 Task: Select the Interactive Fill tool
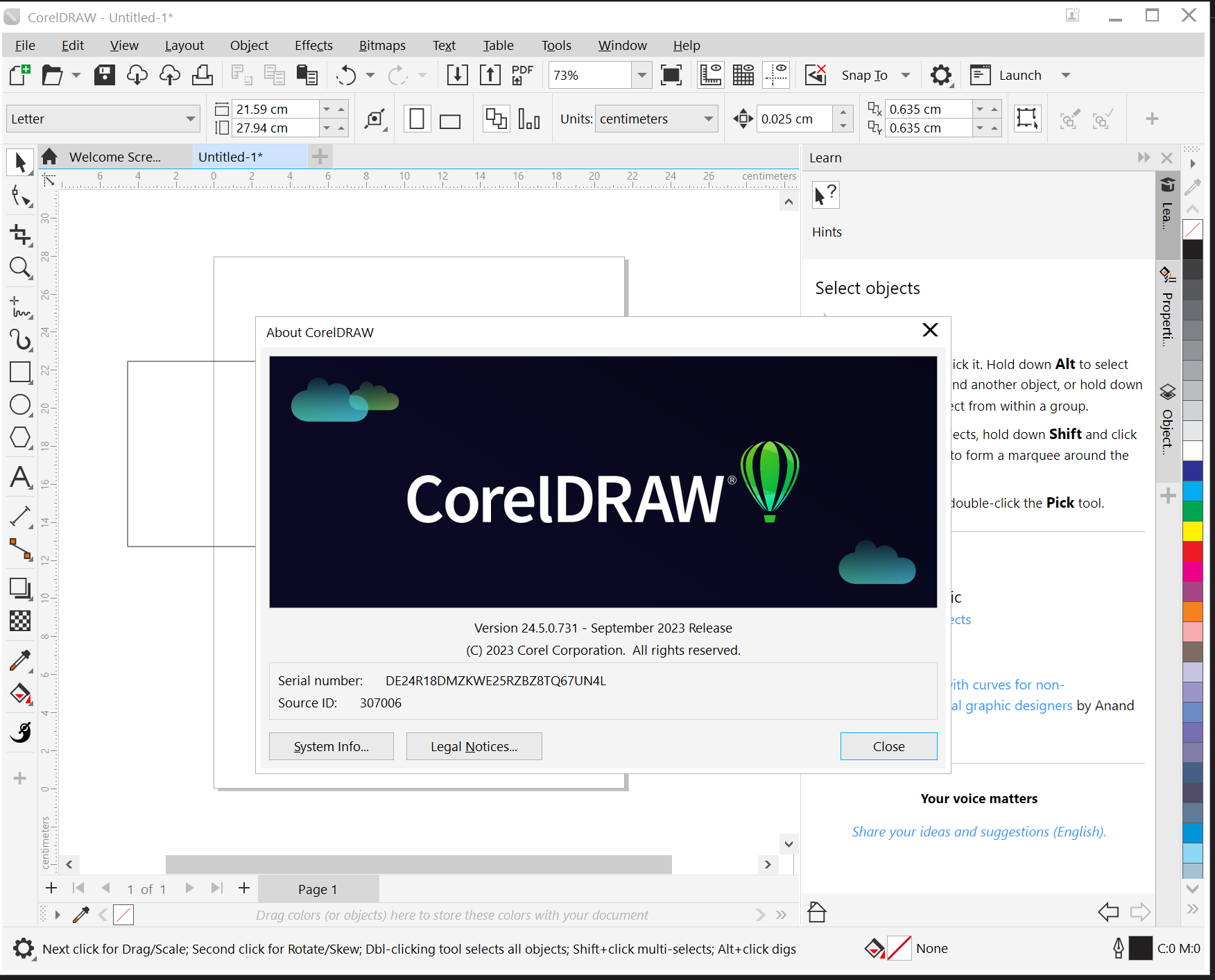tap(20, 694)
